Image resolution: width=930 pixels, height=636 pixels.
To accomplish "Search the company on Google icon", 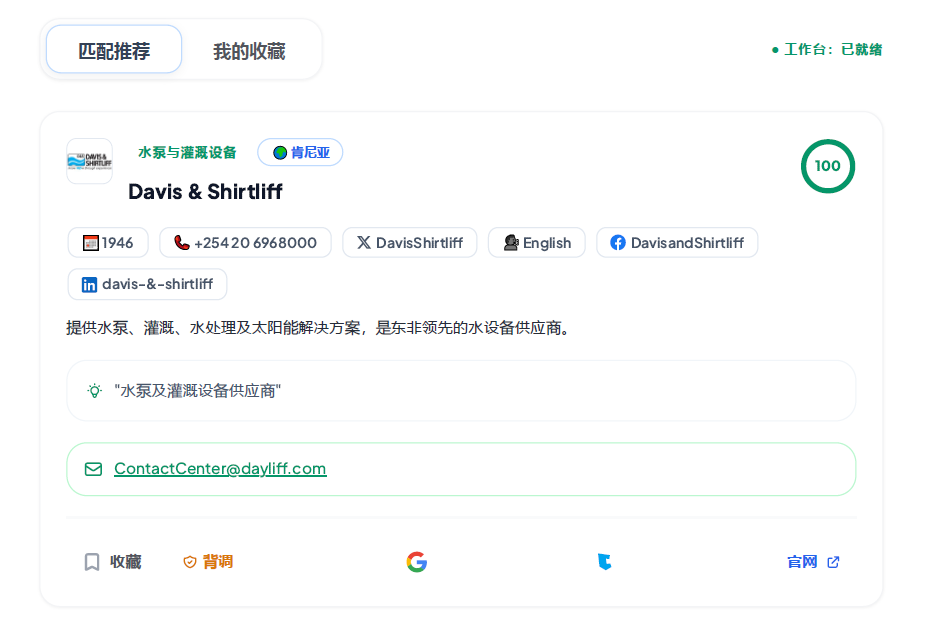I will point(417,562).
